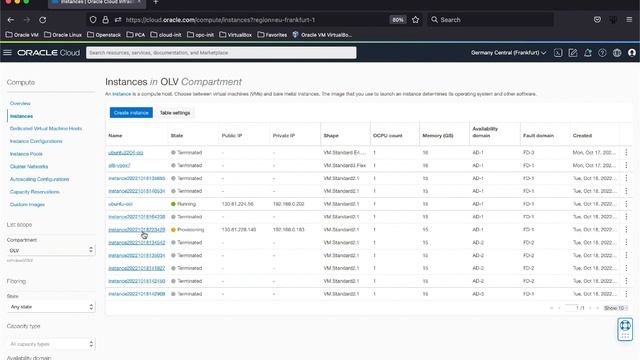Open the State filter Any state dropdown
The image size is (640, 360).
(51, 307)
